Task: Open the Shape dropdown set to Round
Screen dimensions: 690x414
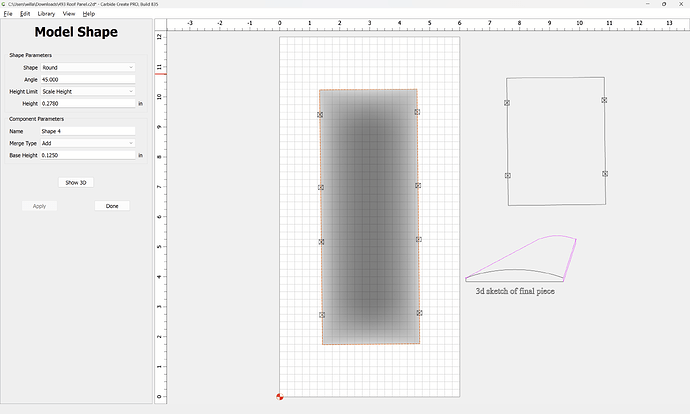Action: point(87,67)
